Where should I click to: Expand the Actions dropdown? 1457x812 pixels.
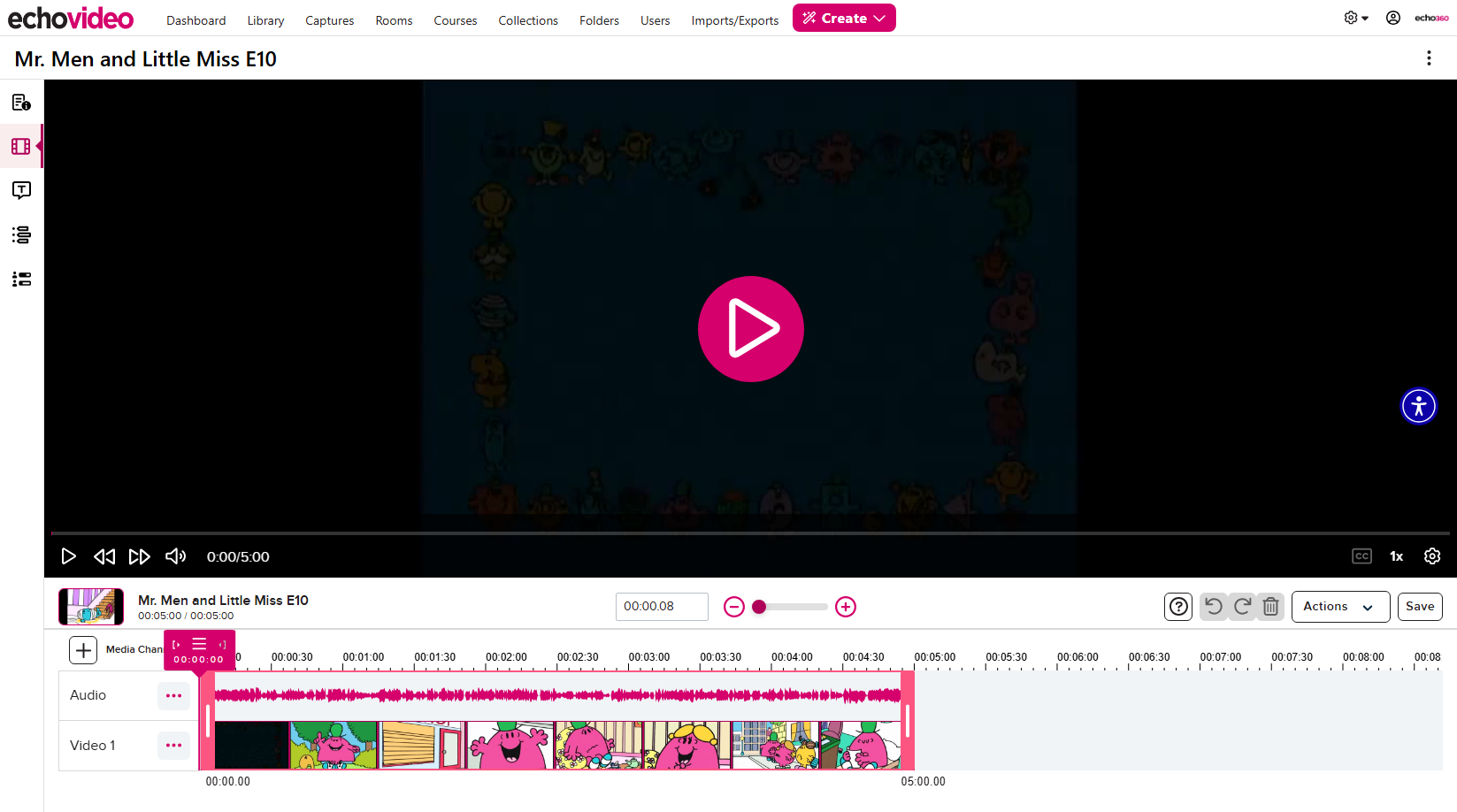coord(1340,607)
